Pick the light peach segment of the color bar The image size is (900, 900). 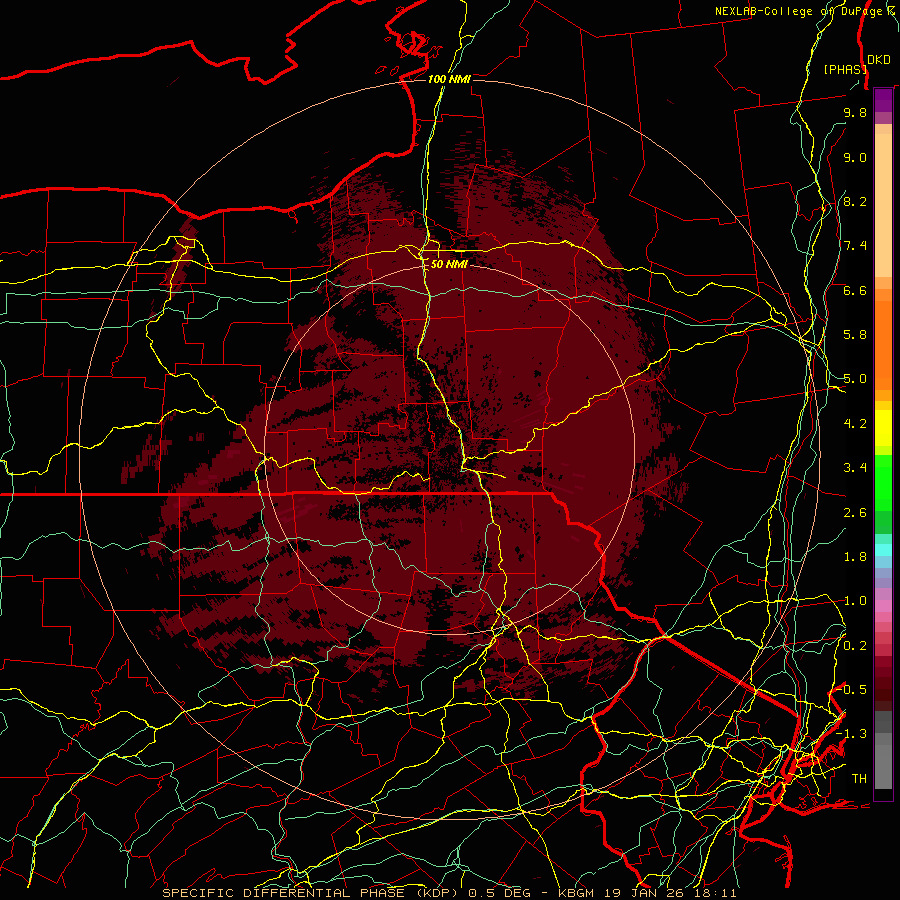point(883,205)
